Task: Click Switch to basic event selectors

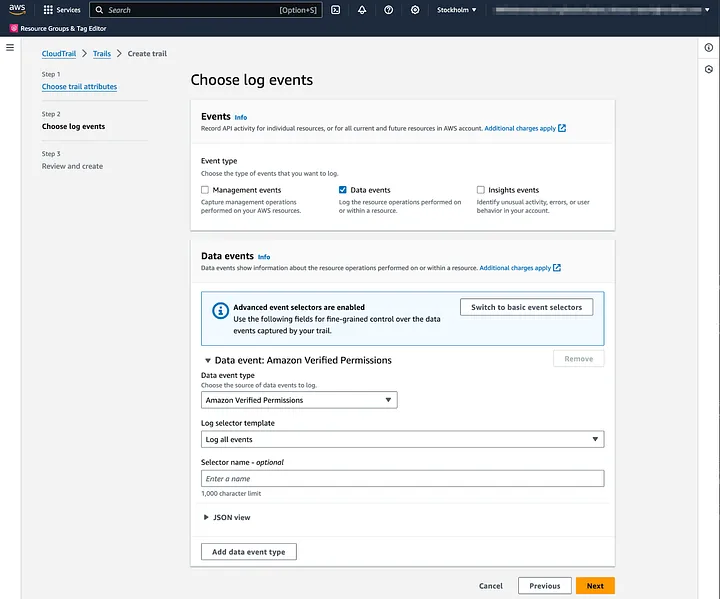Action: (526, 307)
